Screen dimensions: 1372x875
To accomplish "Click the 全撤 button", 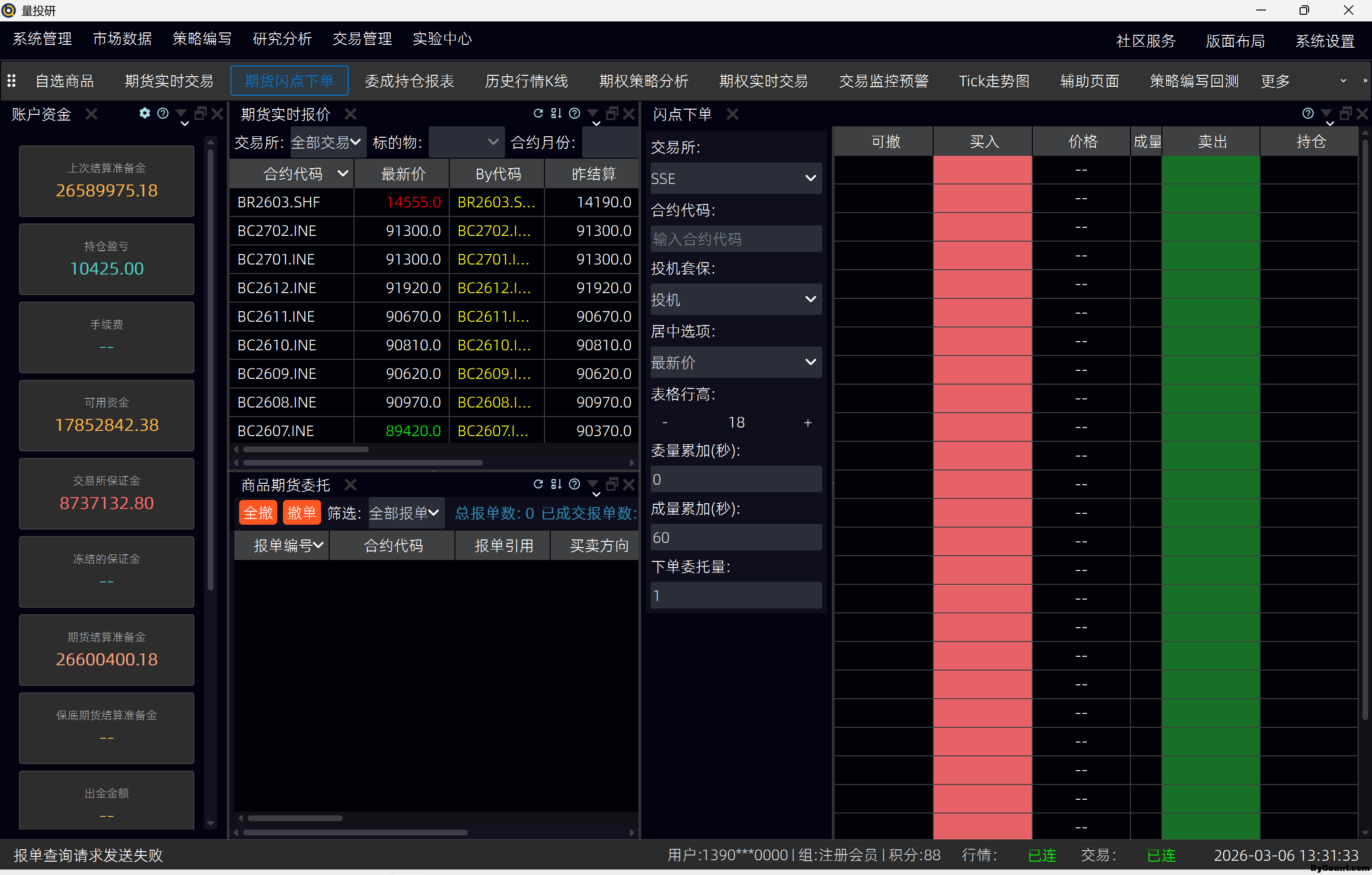I will point(258,513).
